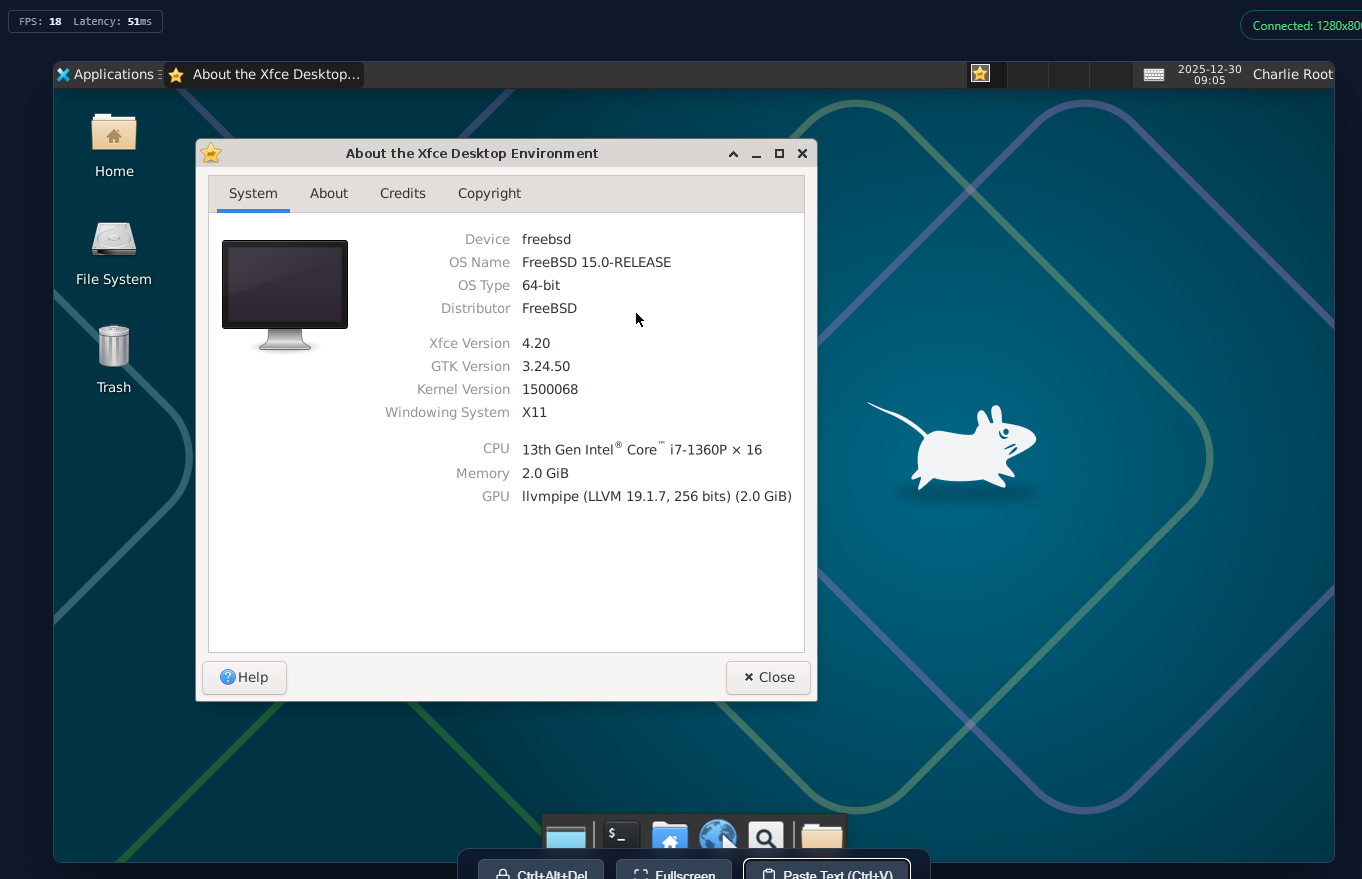Screen dimensions: 1362x879
Task: Click the Help button
Action: tap(244, 677)
